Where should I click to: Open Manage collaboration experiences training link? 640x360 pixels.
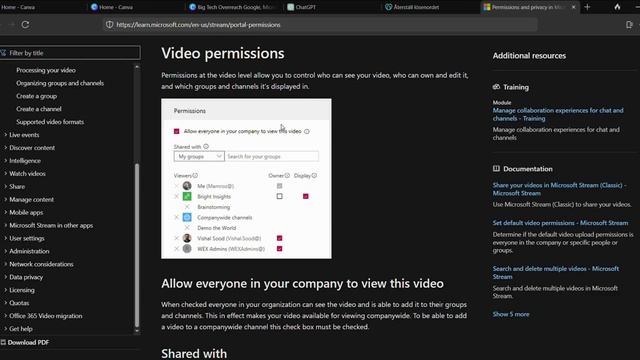click(x=558, y=114)
